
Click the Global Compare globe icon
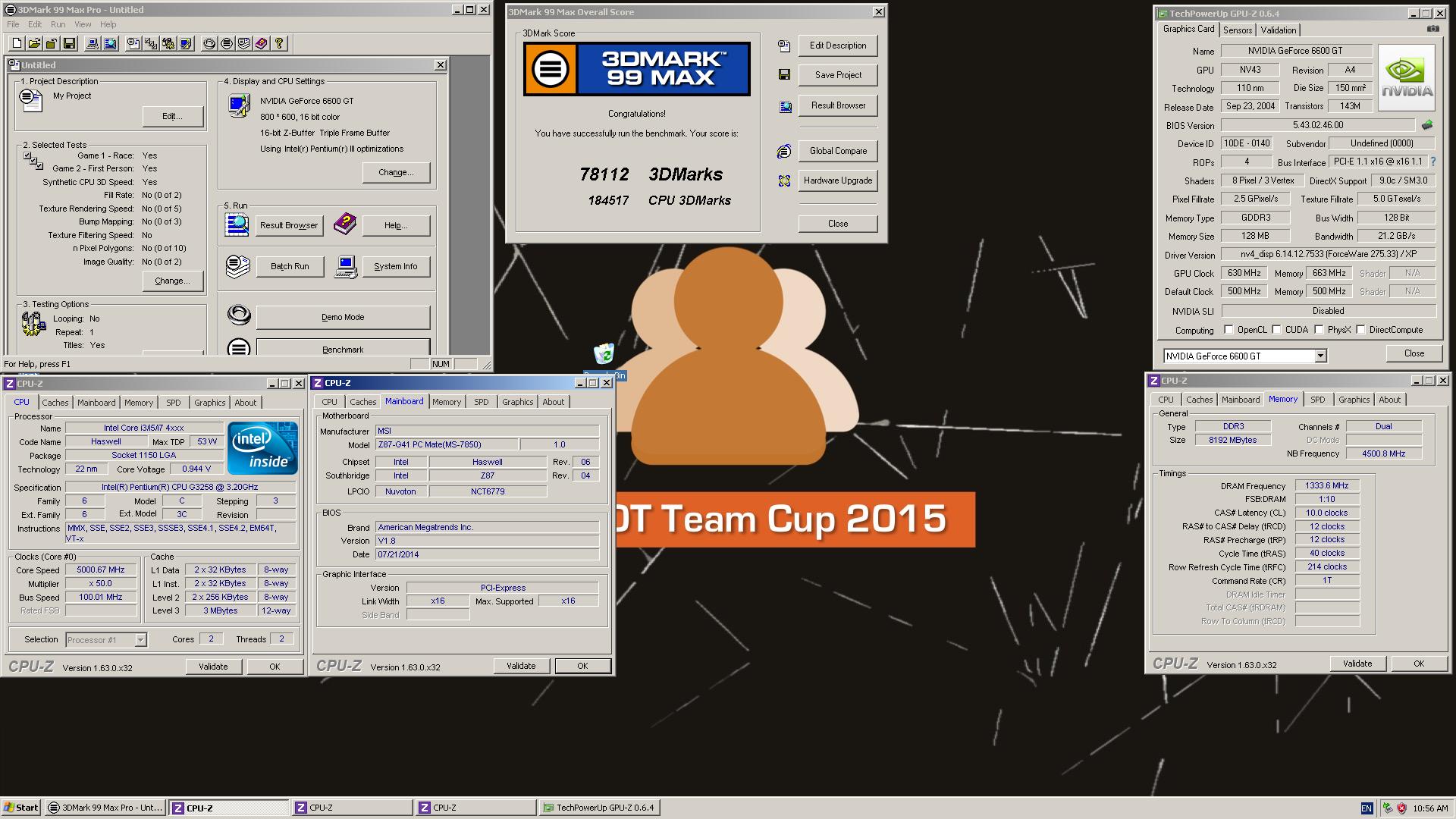click(x=784, y=151)
